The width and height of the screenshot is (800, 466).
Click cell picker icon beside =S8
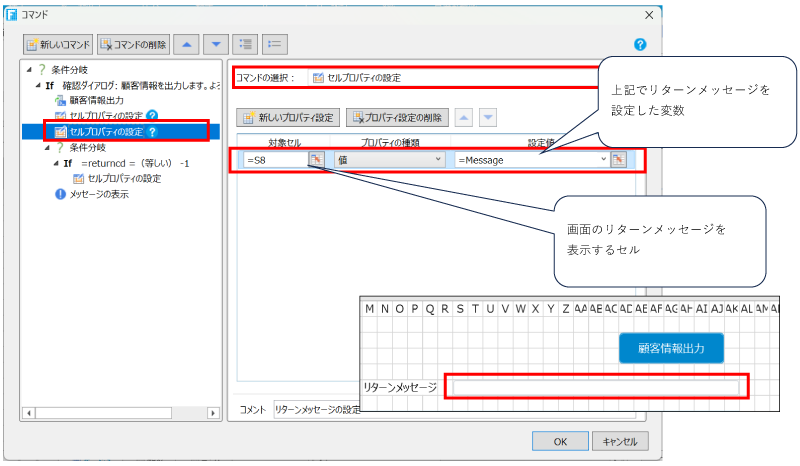click(x=316, y=160)
